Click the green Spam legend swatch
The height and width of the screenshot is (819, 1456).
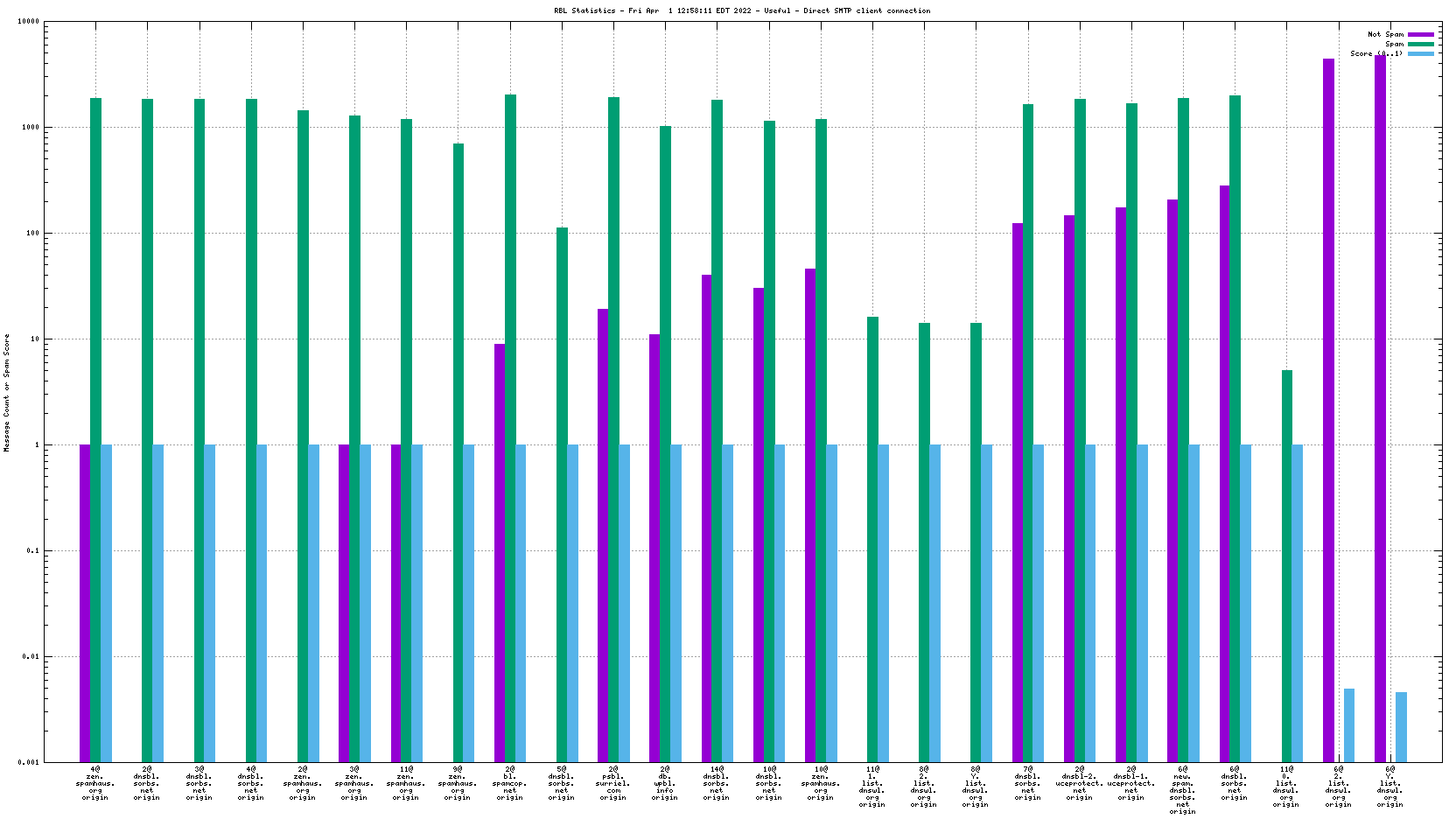(1421, 45)
